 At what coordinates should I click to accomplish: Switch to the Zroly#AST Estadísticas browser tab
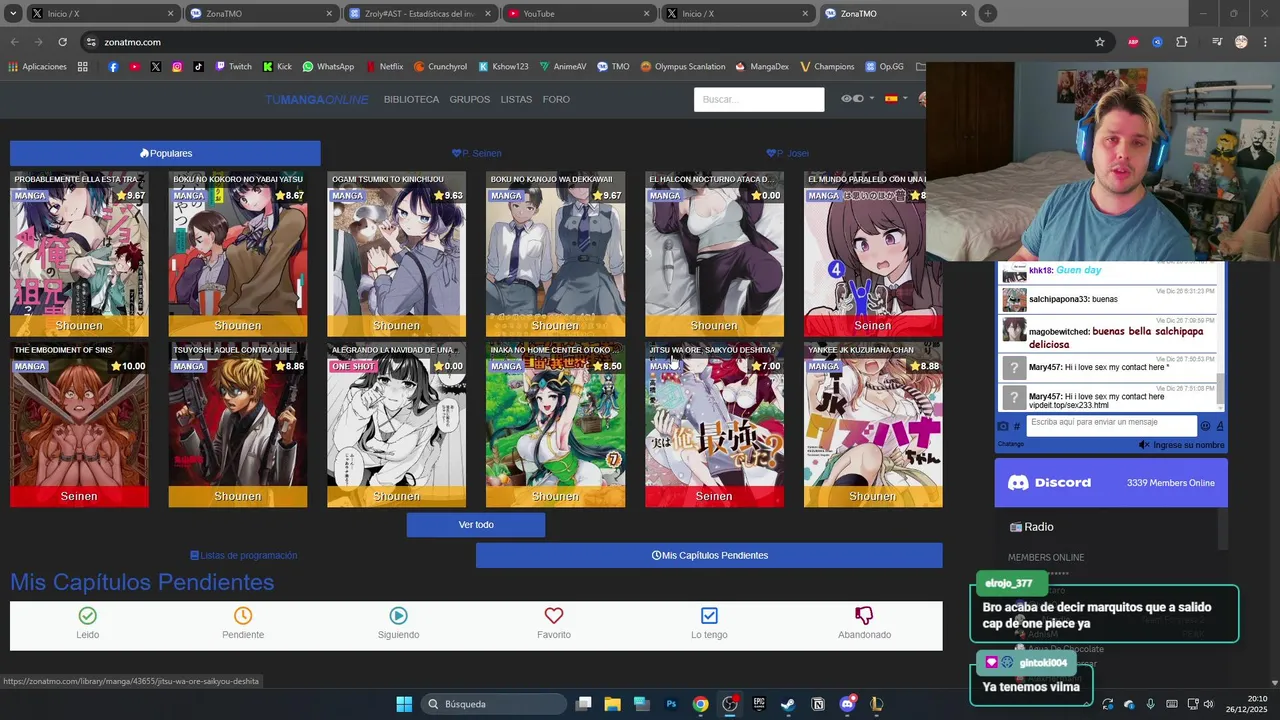coord(419,14)
